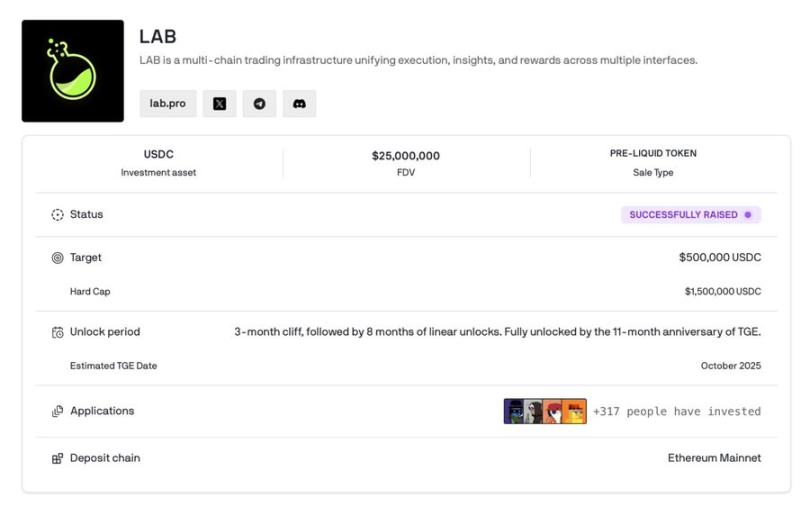Click the Applications copy icon

coord(57,411)
